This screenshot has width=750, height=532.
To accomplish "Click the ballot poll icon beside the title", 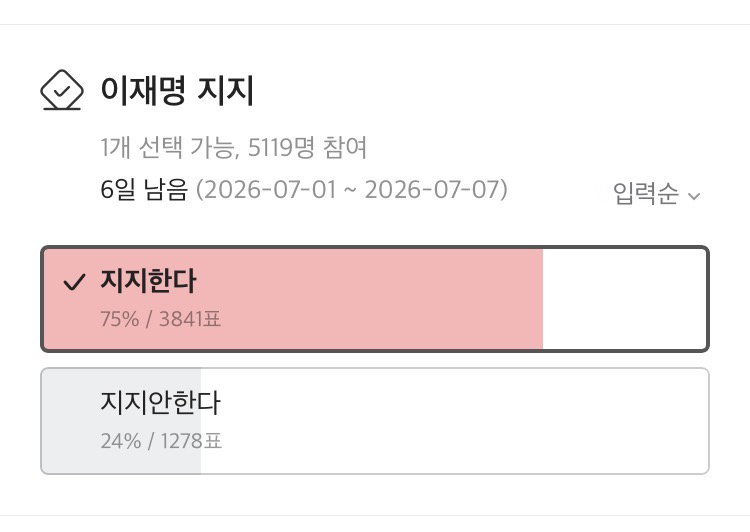I will coord(62,90).
